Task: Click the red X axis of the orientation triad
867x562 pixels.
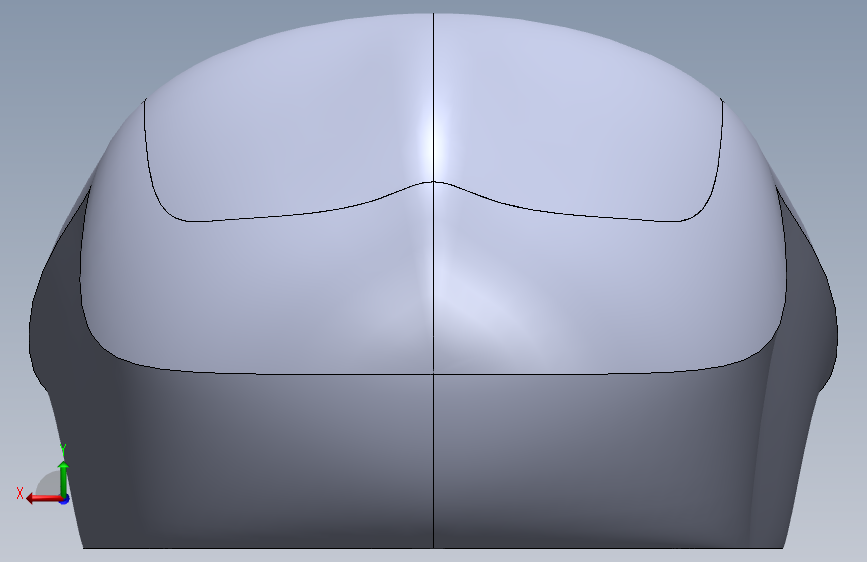Action: tap(44, 499)
